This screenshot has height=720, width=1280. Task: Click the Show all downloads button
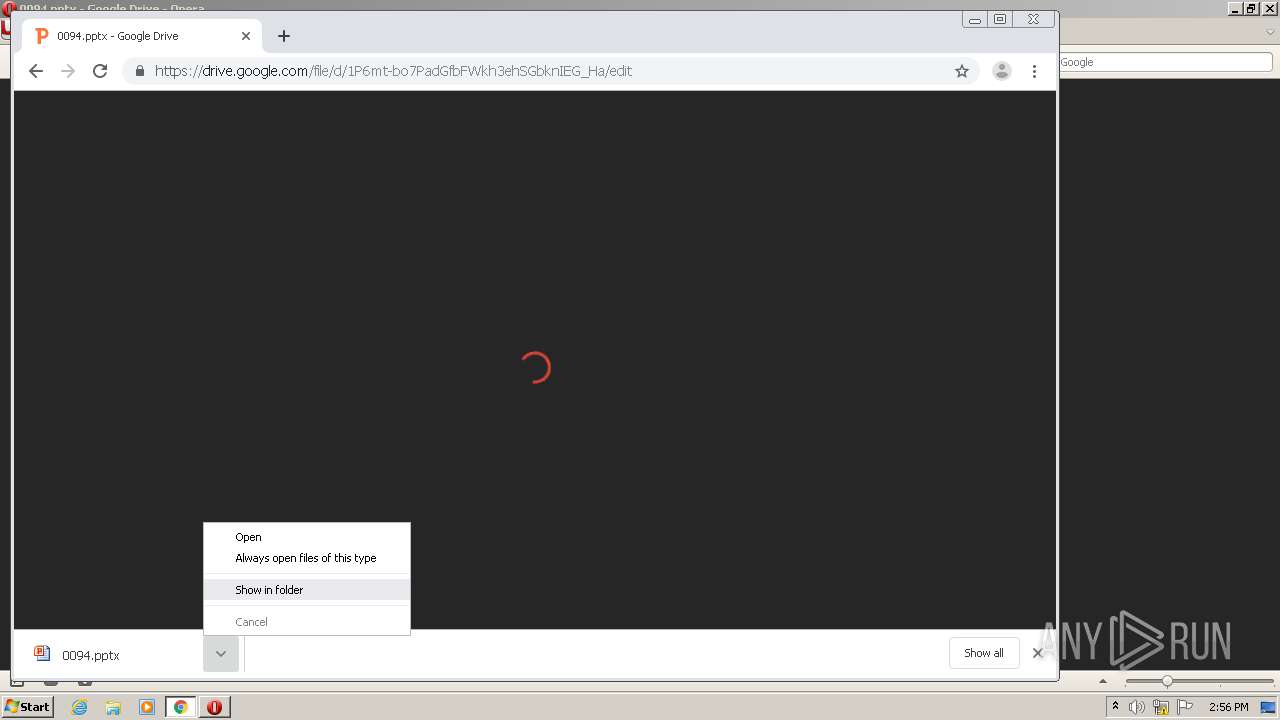pyautogui.click(x=984, y=653)
